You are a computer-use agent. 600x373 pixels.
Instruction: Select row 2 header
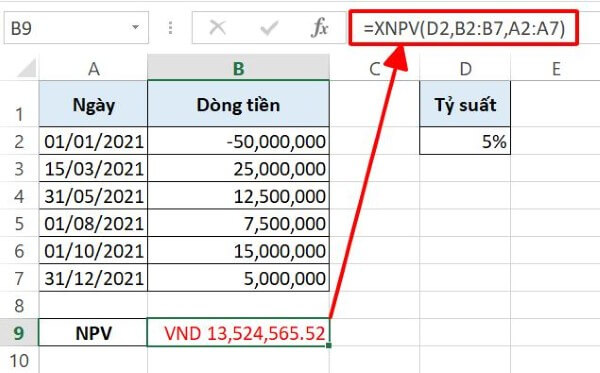[x=19, y=141]
